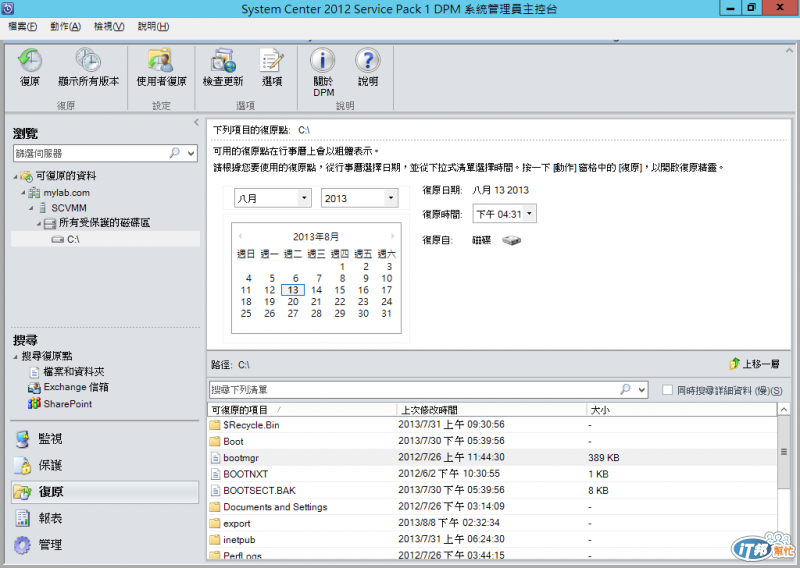Screen dimensions: 800x568
Task: Open the list search dropdown arrow
Action: (x=642, y=390)
